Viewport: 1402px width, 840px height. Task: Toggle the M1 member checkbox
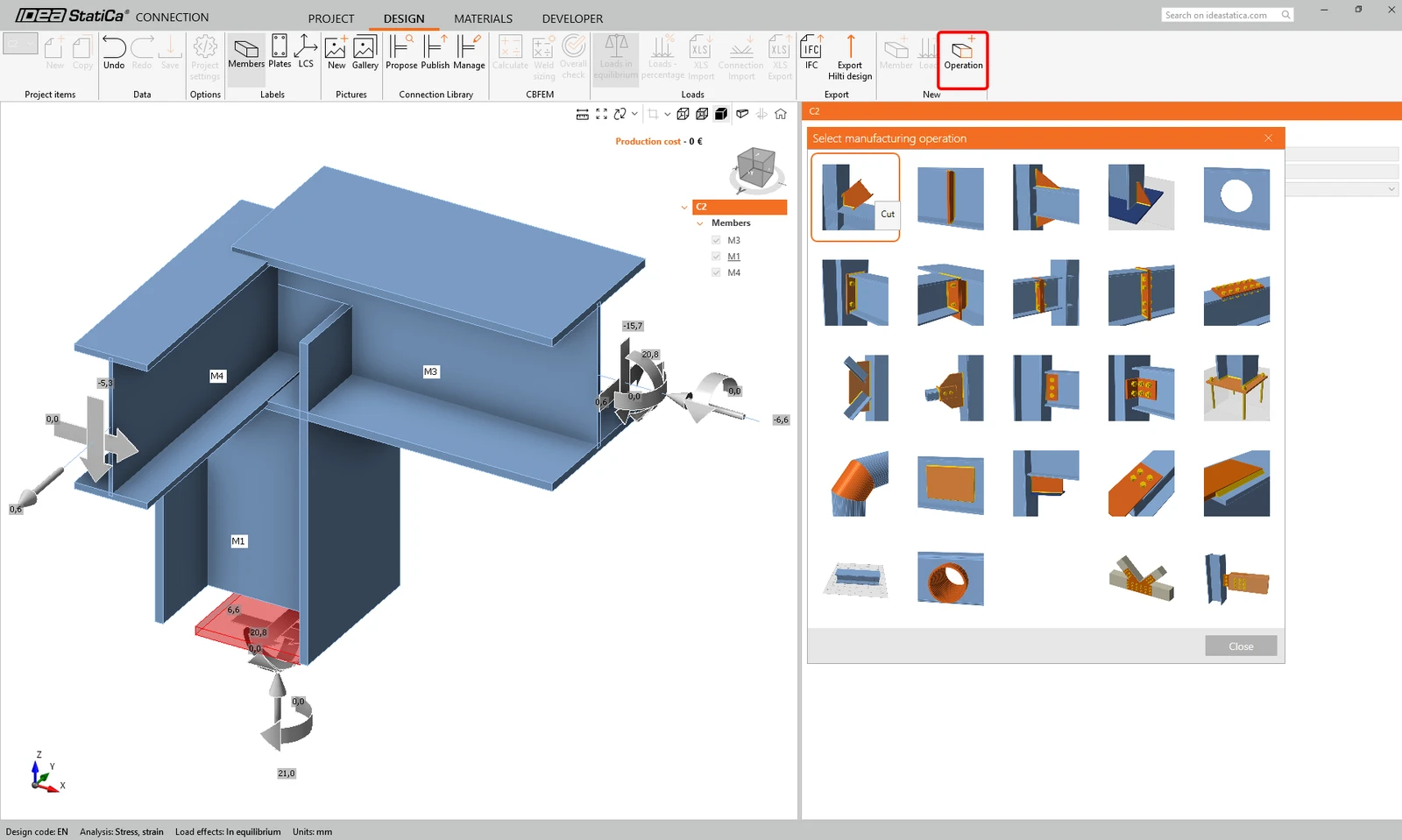pos(716,257)
